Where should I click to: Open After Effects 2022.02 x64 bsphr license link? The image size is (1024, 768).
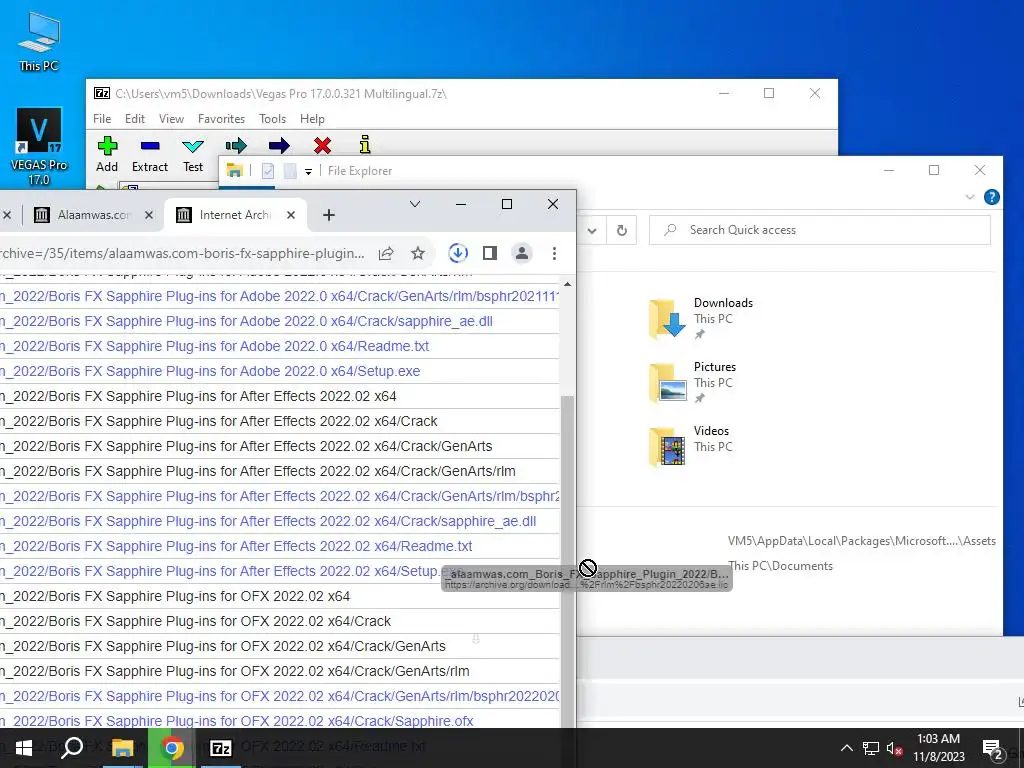click(280, 496)
